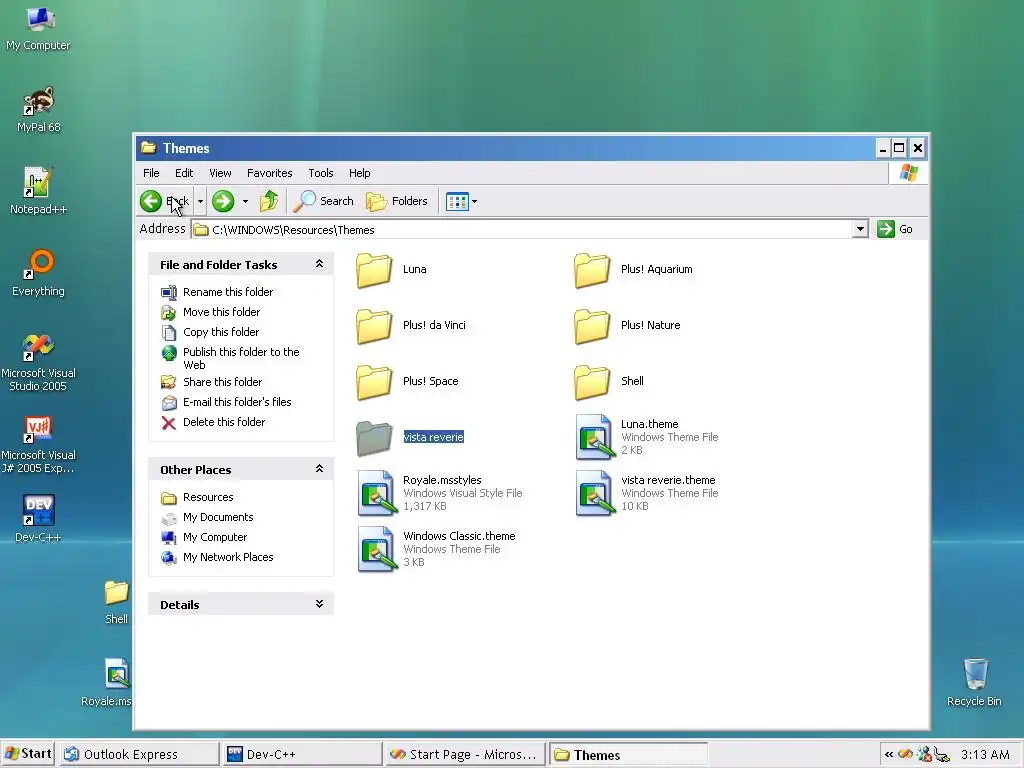Select the Plus! Nature folder icon

592,326
